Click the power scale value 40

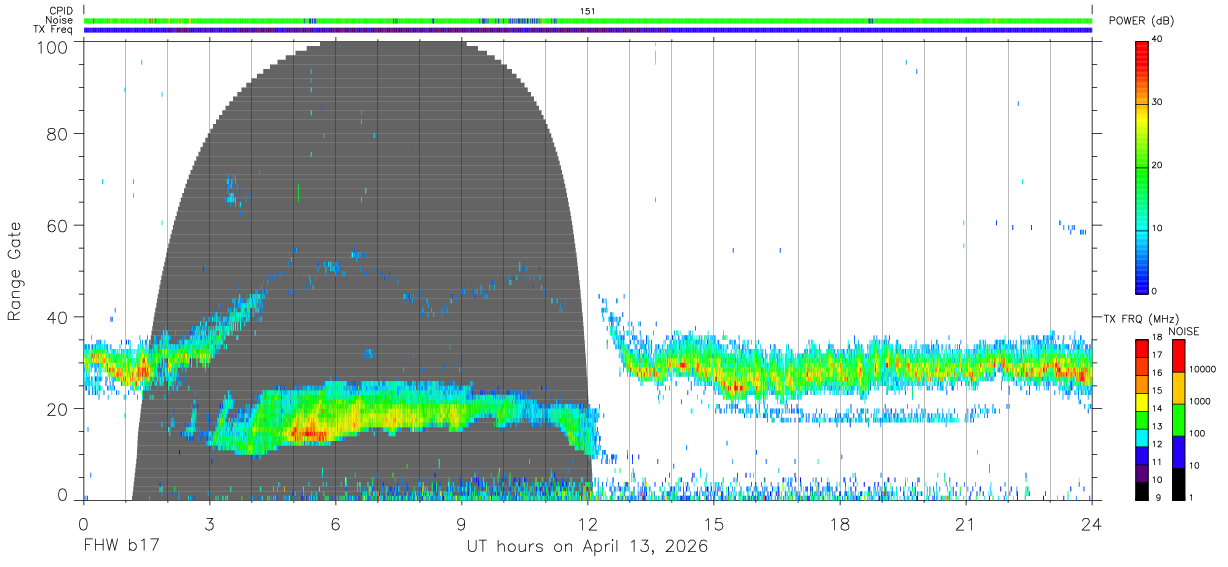tap(1158, 39)
